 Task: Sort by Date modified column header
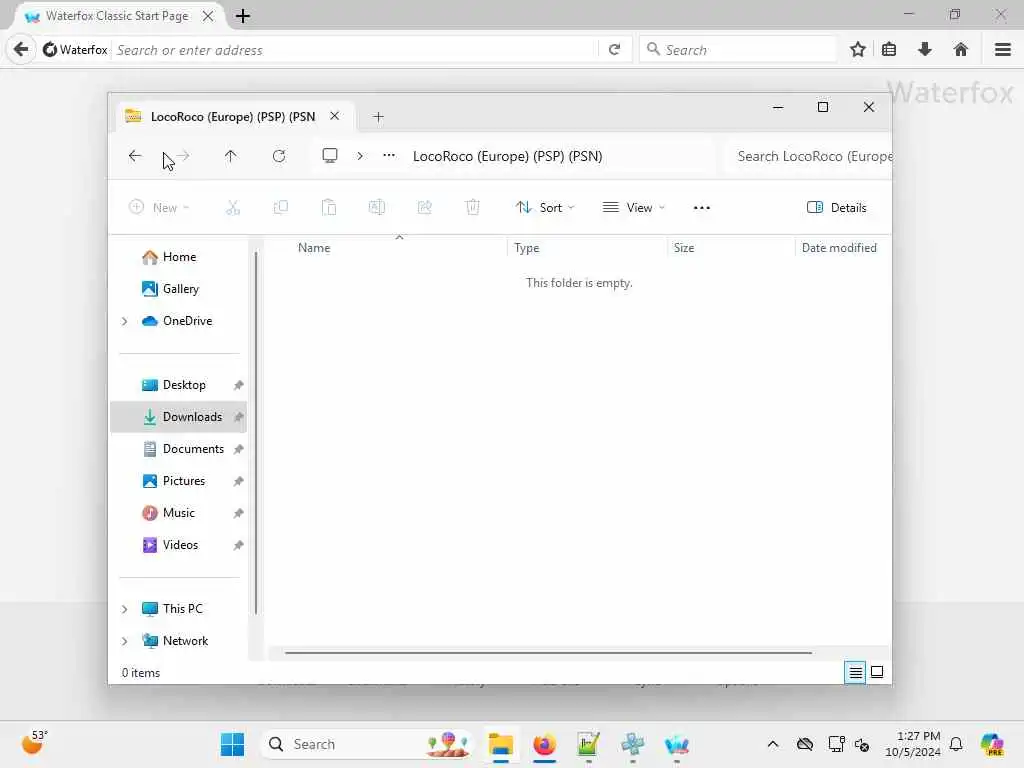(x=839, y=248)
